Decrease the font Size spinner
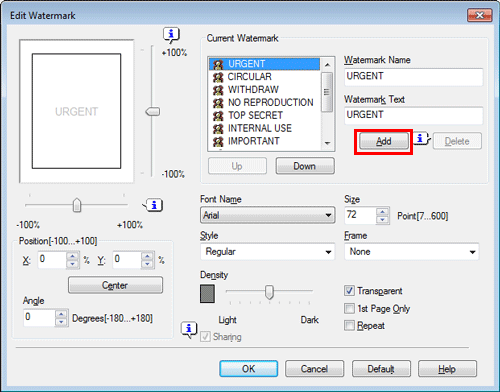 (382, 220)
